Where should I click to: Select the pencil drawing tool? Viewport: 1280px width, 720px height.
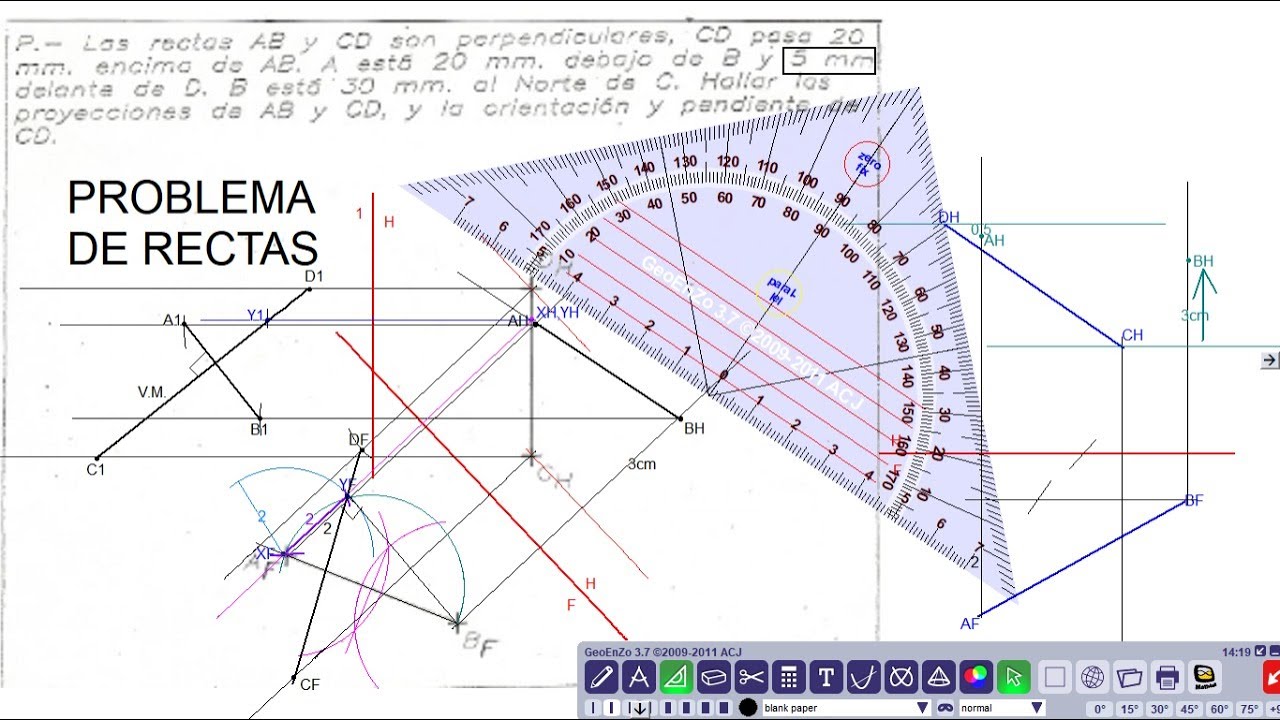(x=601, y=677)
